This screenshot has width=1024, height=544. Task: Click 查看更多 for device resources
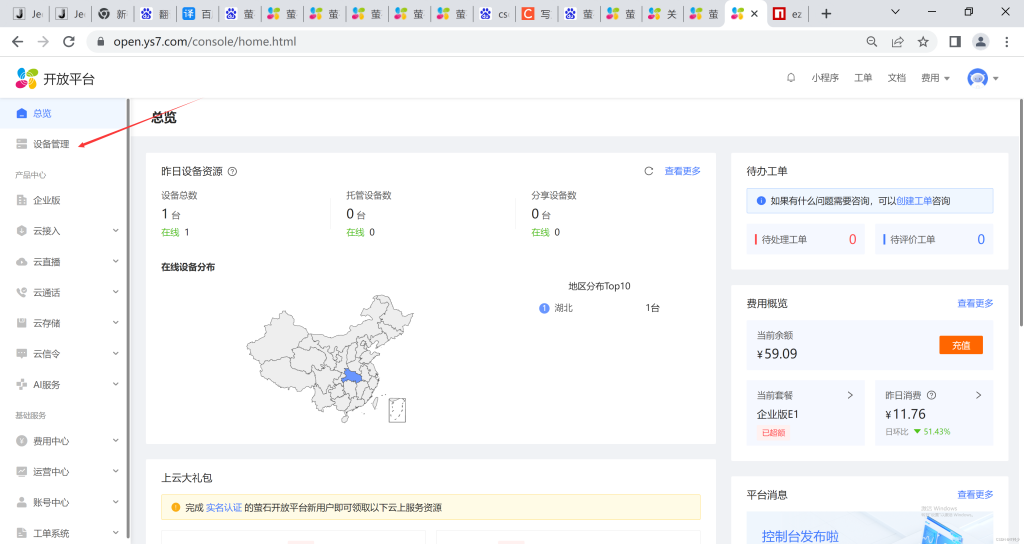[682, 171]
